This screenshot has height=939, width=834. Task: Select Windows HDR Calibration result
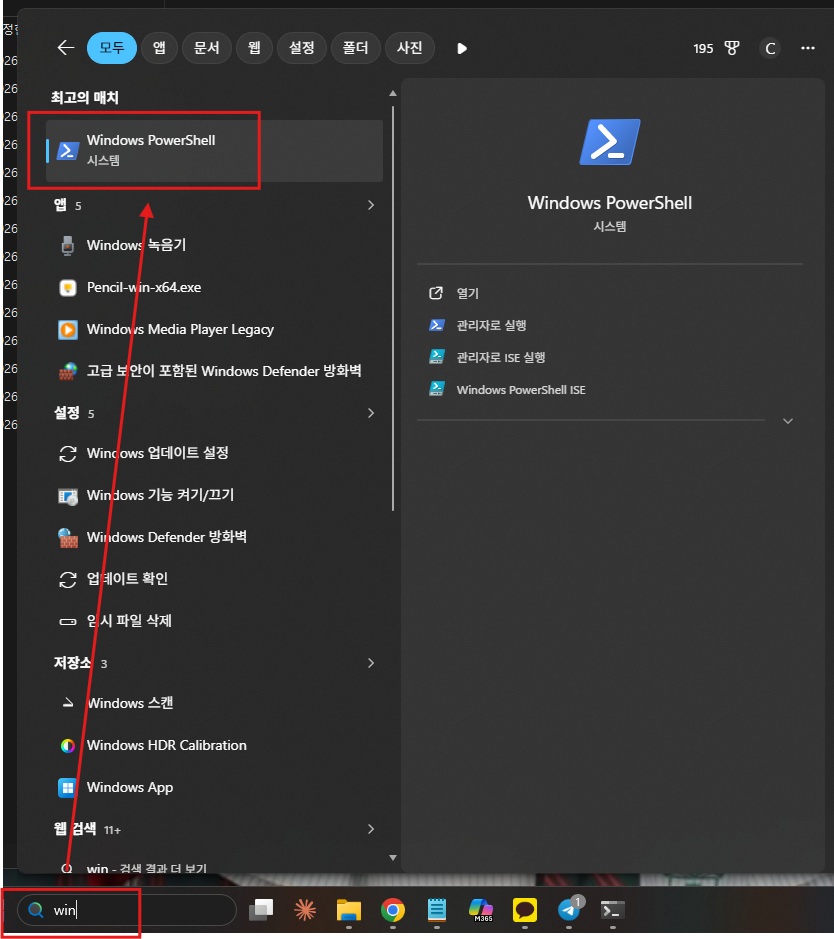point(214,746)
